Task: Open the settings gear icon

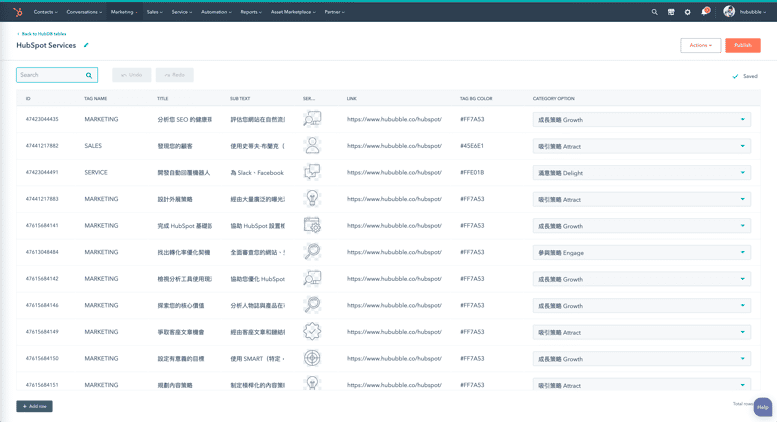Action: (687, 12)
